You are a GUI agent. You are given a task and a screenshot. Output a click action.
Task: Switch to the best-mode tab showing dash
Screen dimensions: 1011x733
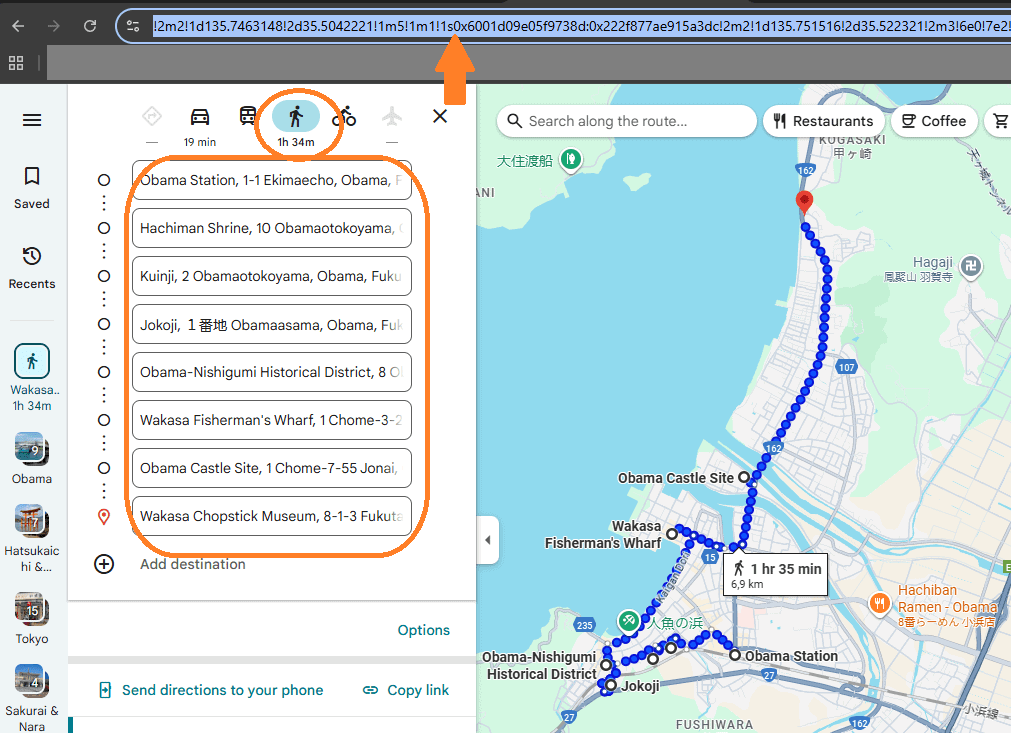152,116
